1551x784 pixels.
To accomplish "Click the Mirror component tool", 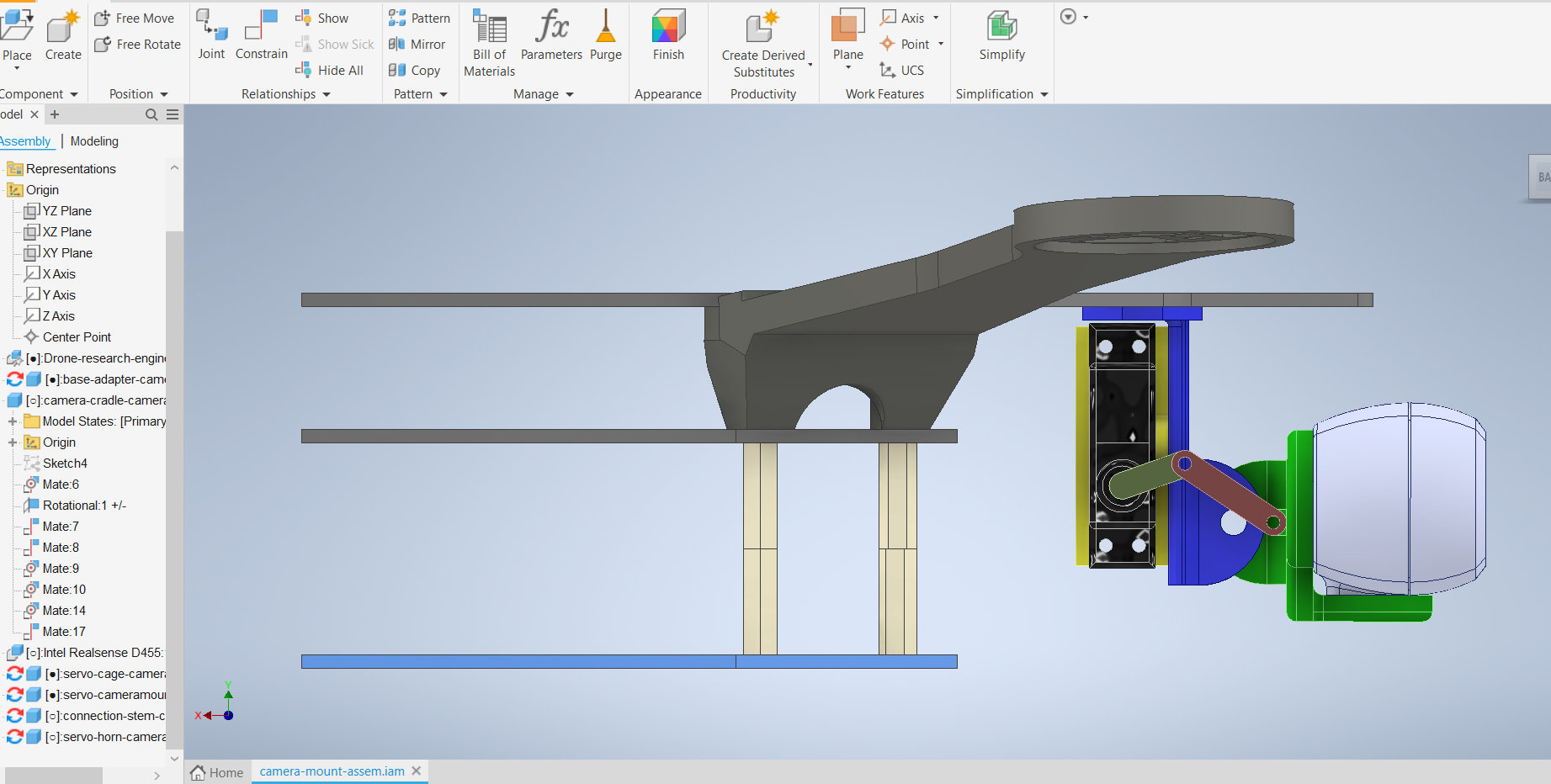I will click(417, 45).
